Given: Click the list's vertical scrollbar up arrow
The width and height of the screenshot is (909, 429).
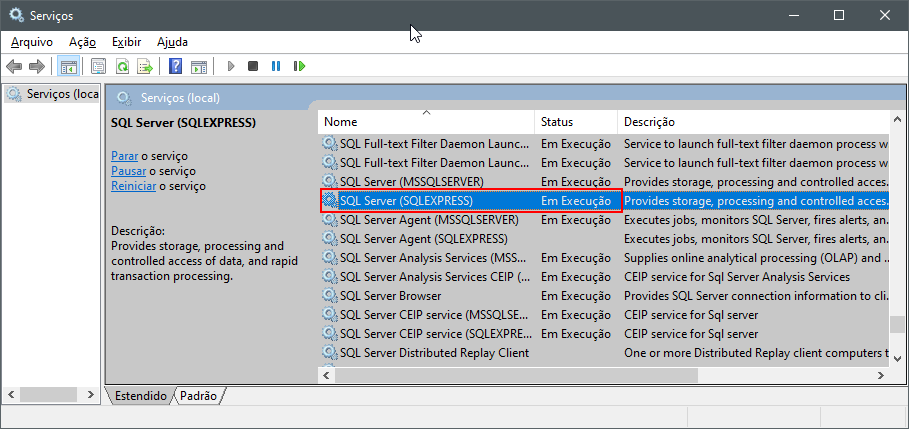Looking at the screenshot, I should click(897, 120).
